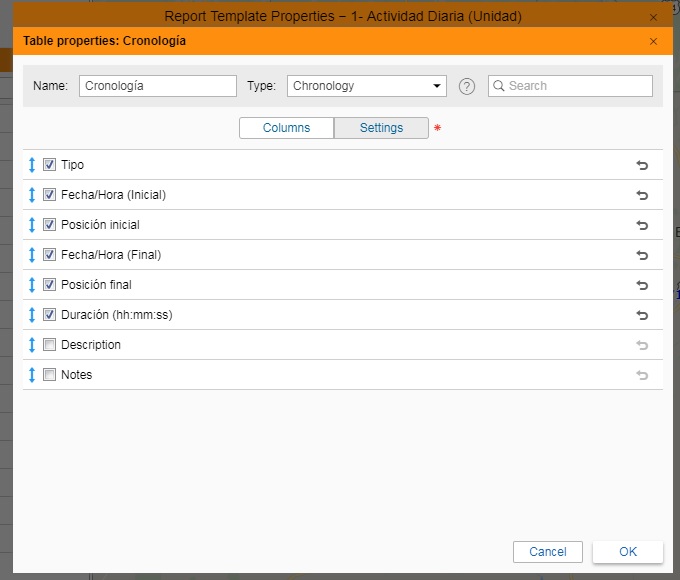The image size is (680, 580).
Task: Switch to the Settings tab
Action: coord(381,128)
